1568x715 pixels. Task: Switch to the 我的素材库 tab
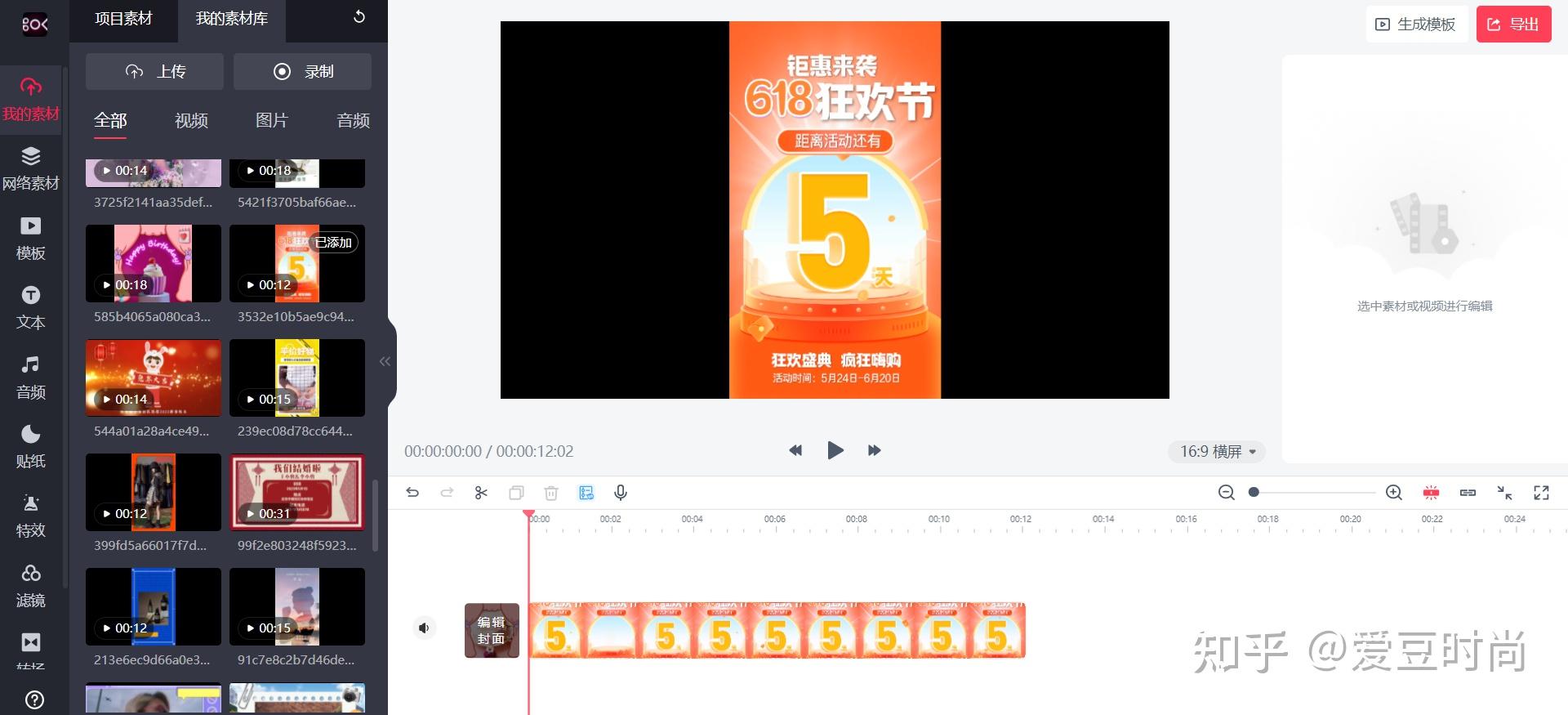(x=232, y=19)
